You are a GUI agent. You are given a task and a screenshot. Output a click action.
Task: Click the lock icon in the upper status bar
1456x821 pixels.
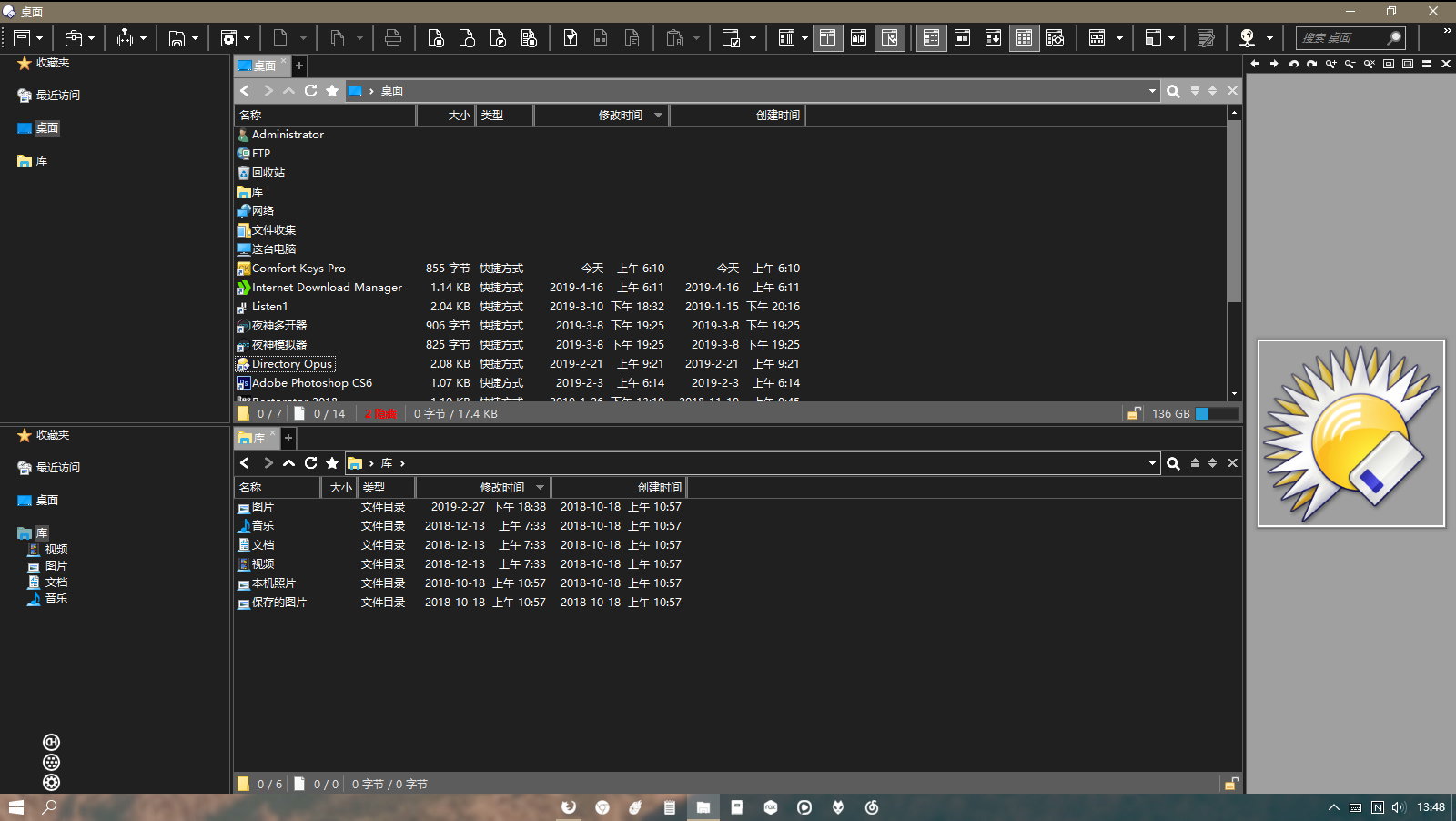(1134, 414)
